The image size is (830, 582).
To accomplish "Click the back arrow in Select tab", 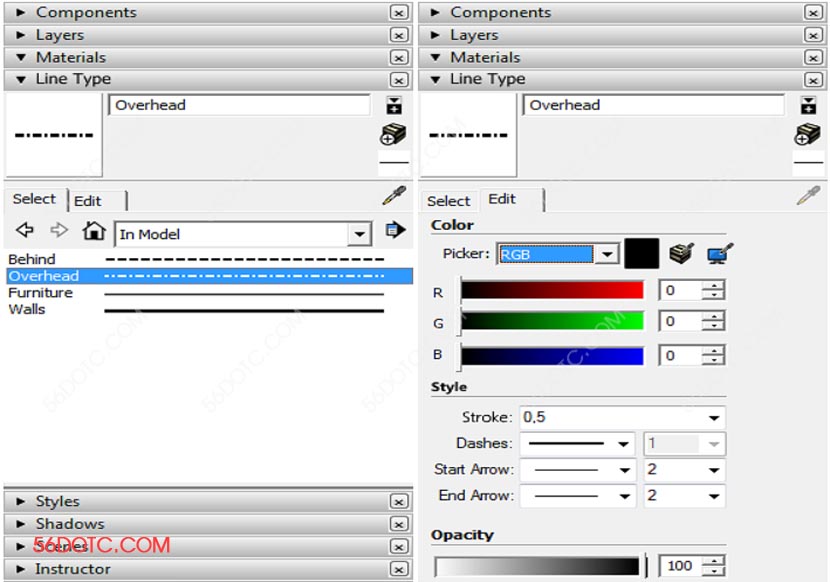I will [25, 232].
